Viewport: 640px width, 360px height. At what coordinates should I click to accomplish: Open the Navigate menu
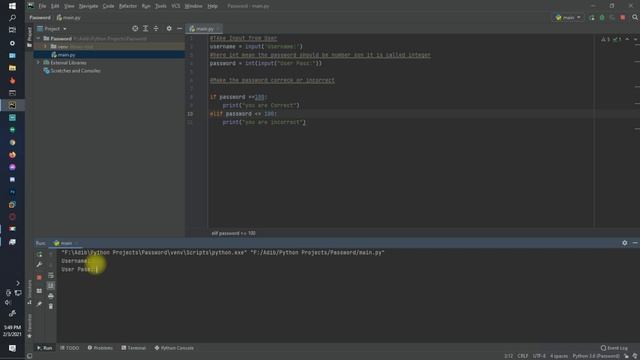[x=88, y=6]
